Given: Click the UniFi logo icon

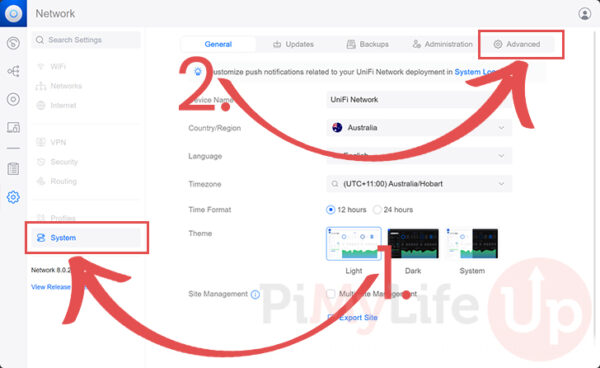Looking at the screenshot, I should [13, 13].
